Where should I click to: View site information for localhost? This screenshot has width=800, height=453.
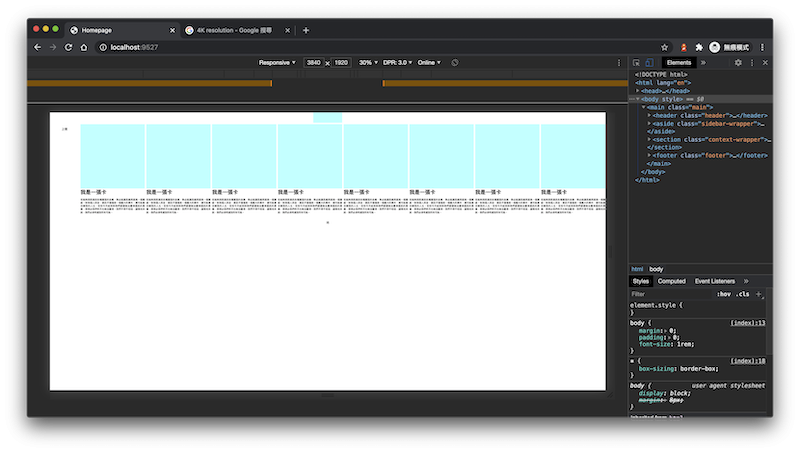click(x=103, y=47)
